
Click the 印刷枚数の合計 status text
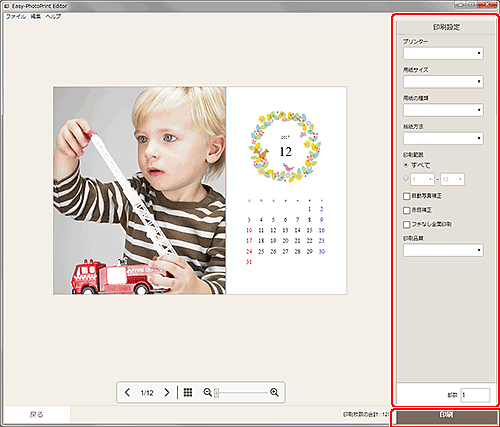366,414
